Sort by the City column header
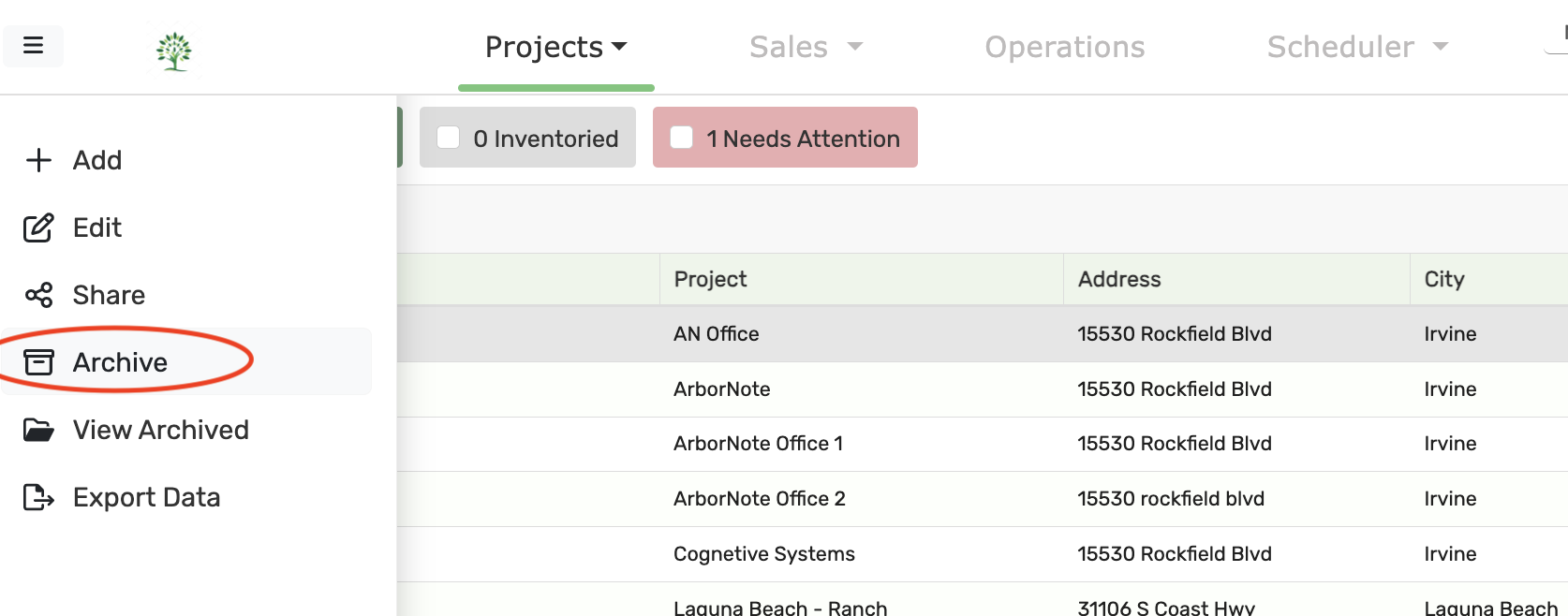The image size is (1568, 616). [1444, 279]
